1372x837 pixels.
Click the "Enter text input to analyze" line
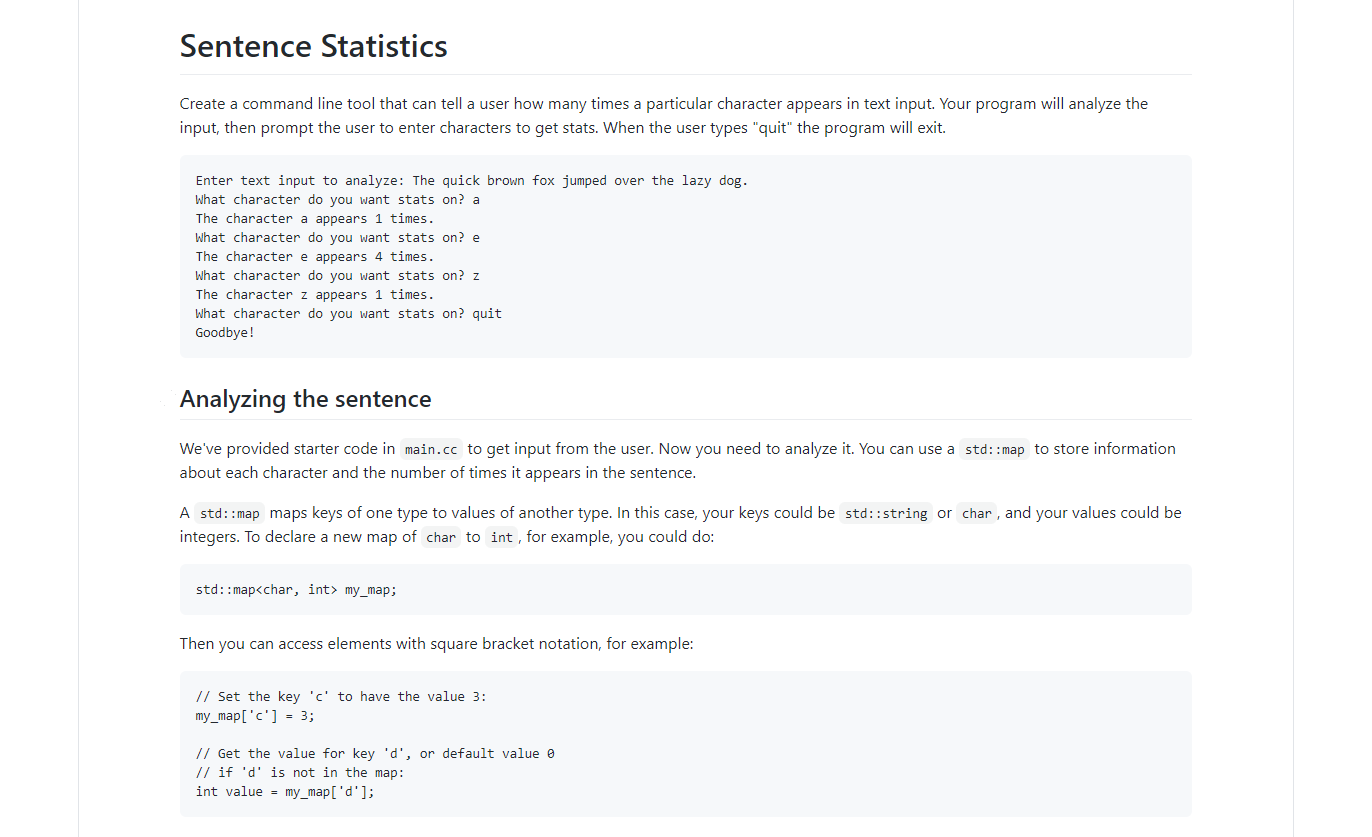471,181
